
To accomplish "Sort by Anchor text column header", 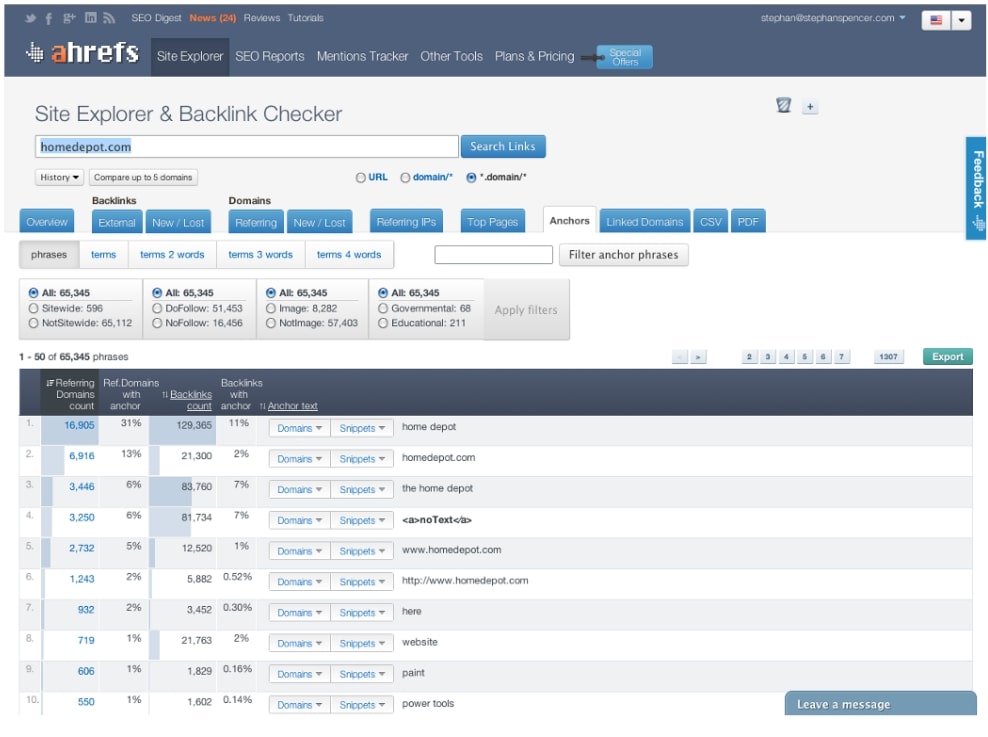I will click(x=292, y=407).
